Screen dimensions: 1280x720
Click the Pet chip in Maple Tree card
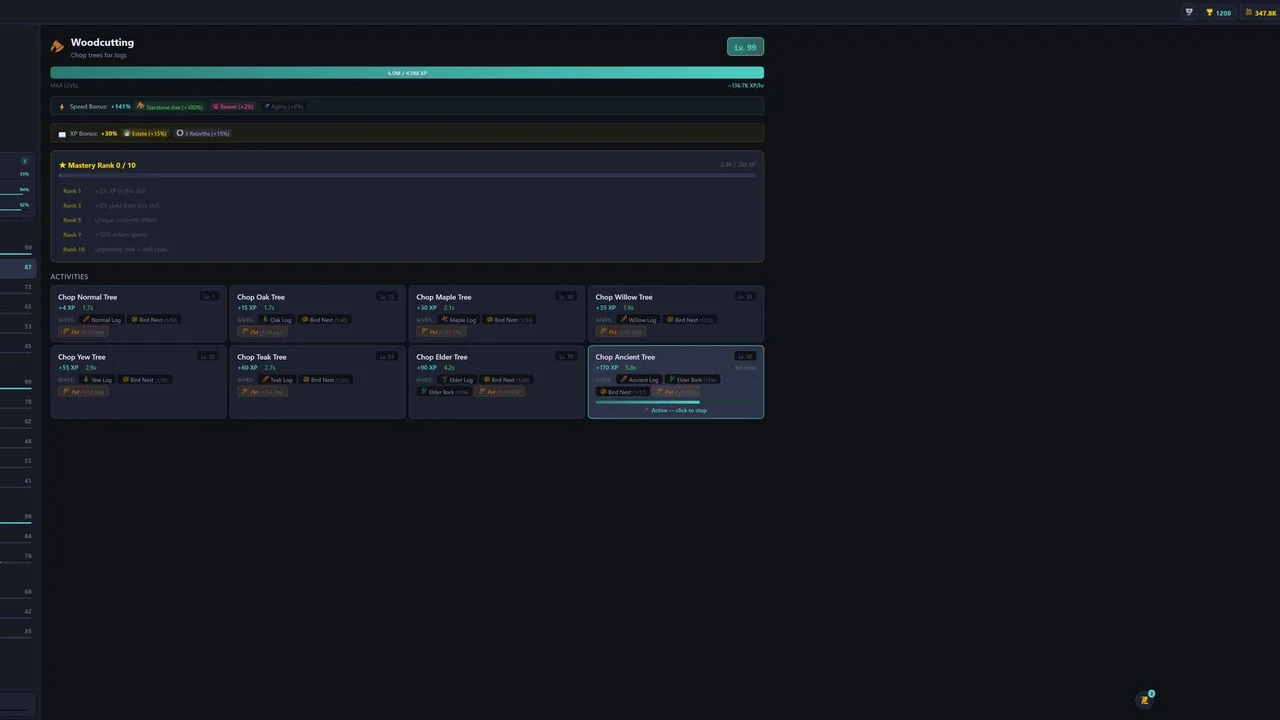tap(441, 332)
